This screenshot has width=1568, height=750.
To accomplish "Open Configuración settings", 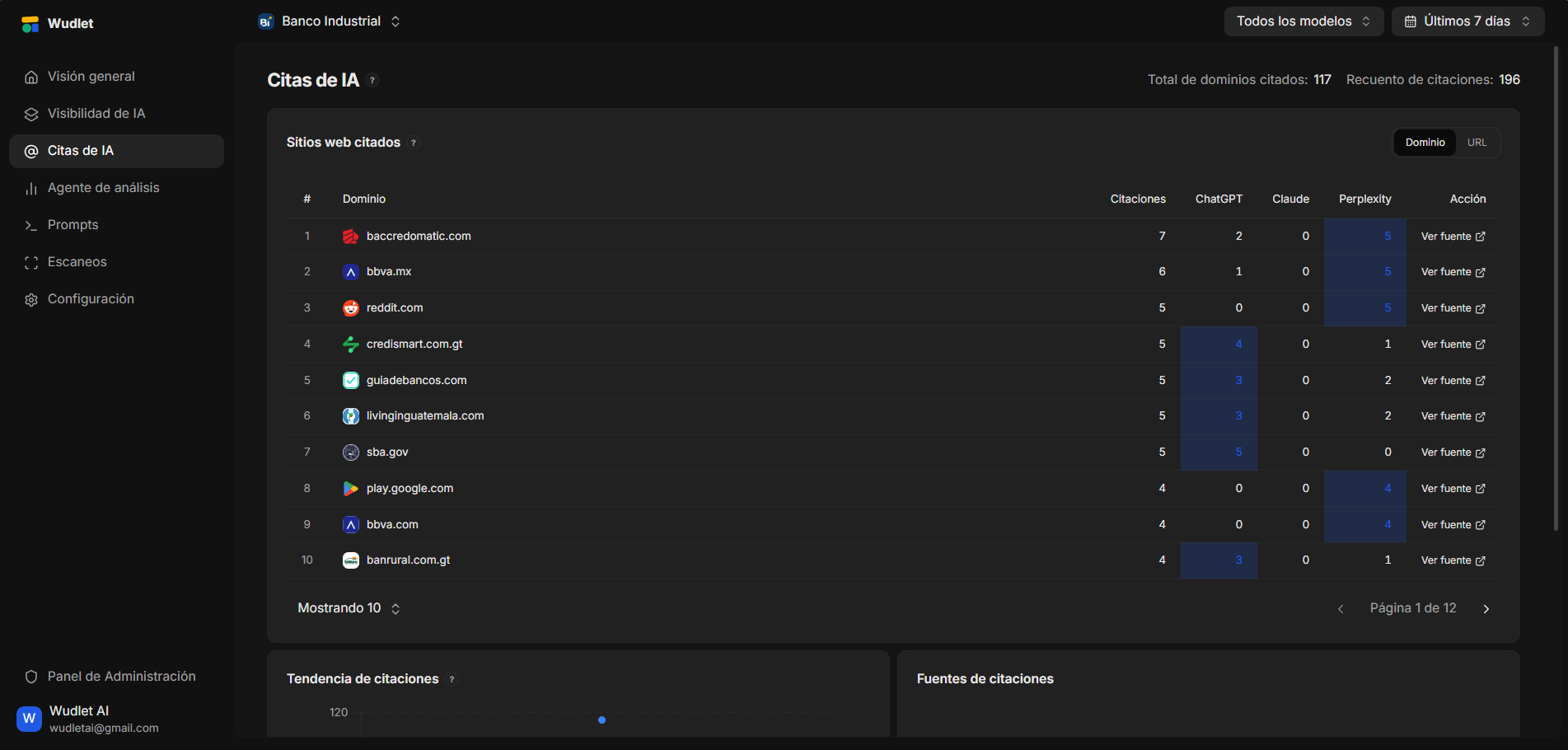I will coord(116,299).
